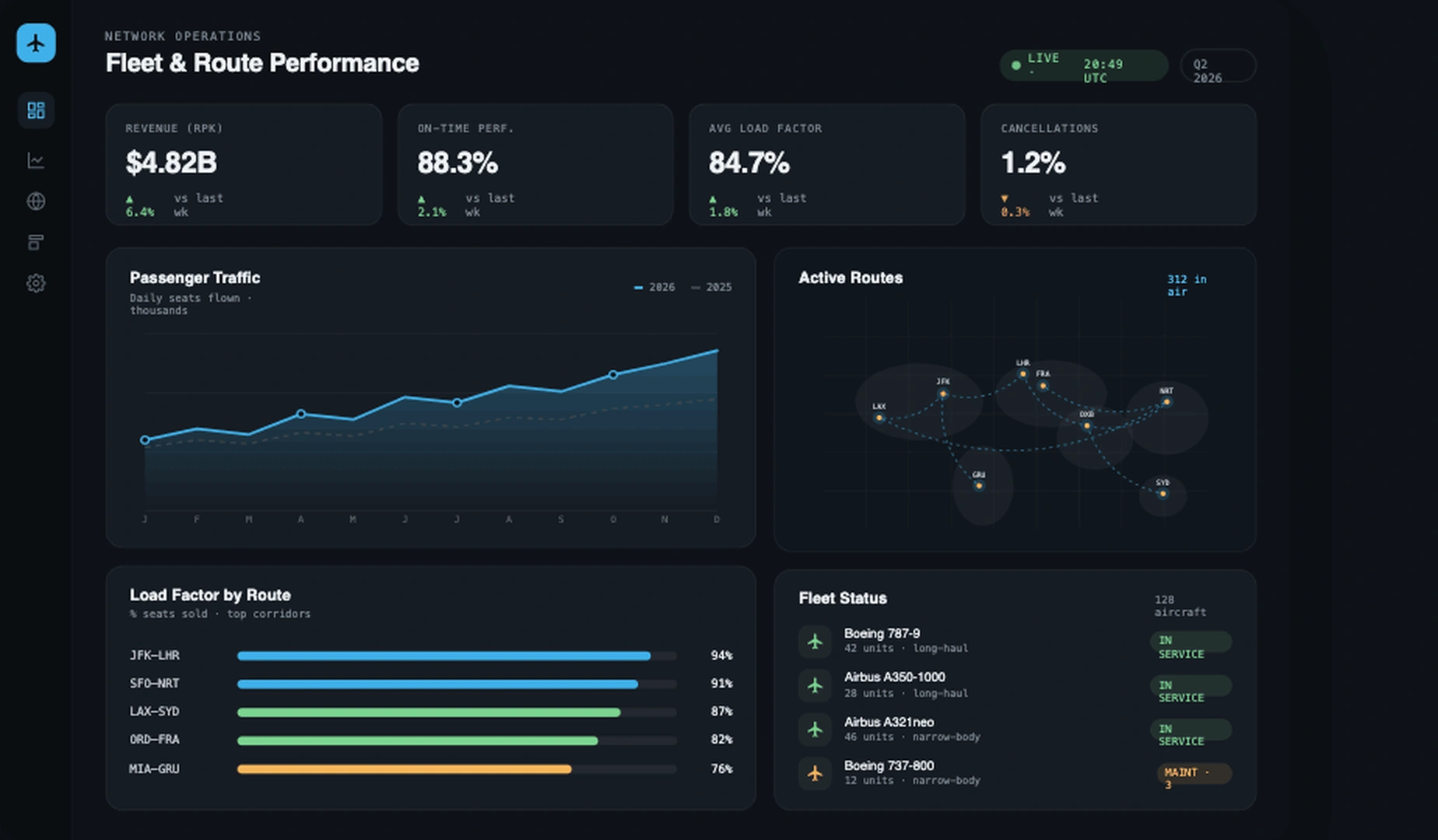1438x840 pixels.
Task: Click the orange down arrow under Cancellations
Action: click(1005, 199)
